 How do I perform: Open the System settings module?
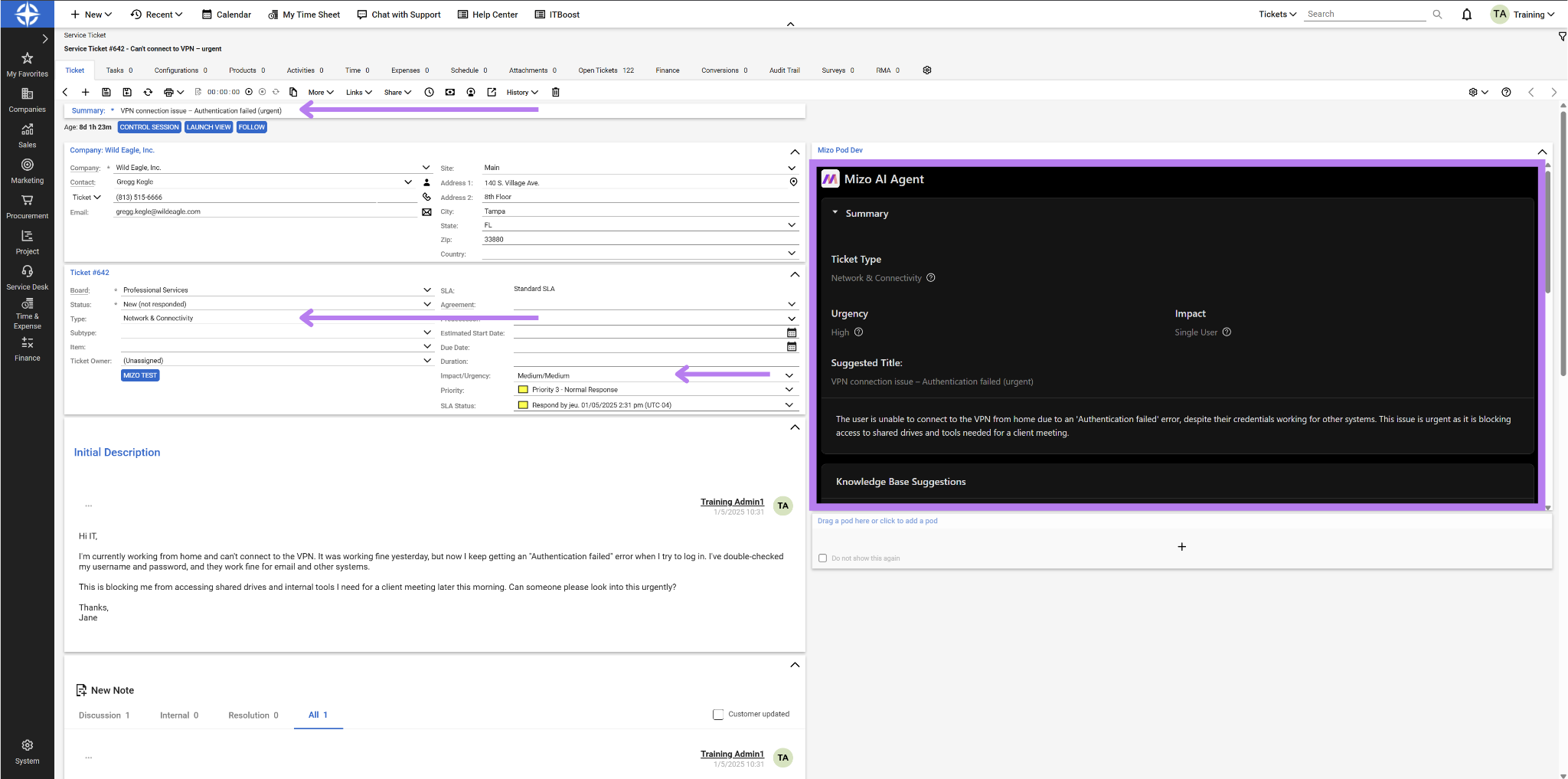(x=27, y=752)
